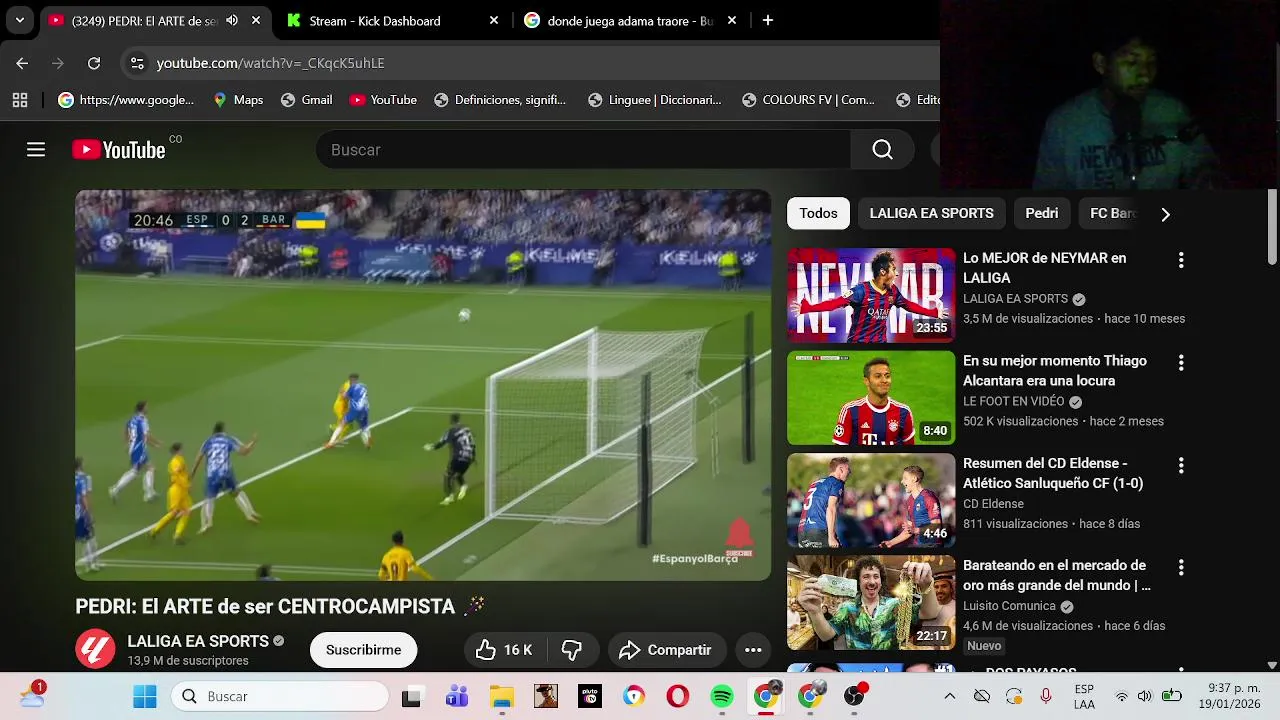Open the tab search dropdown arrow
The height and width of the screenshot is (720, 1280).
click(20, 20)
